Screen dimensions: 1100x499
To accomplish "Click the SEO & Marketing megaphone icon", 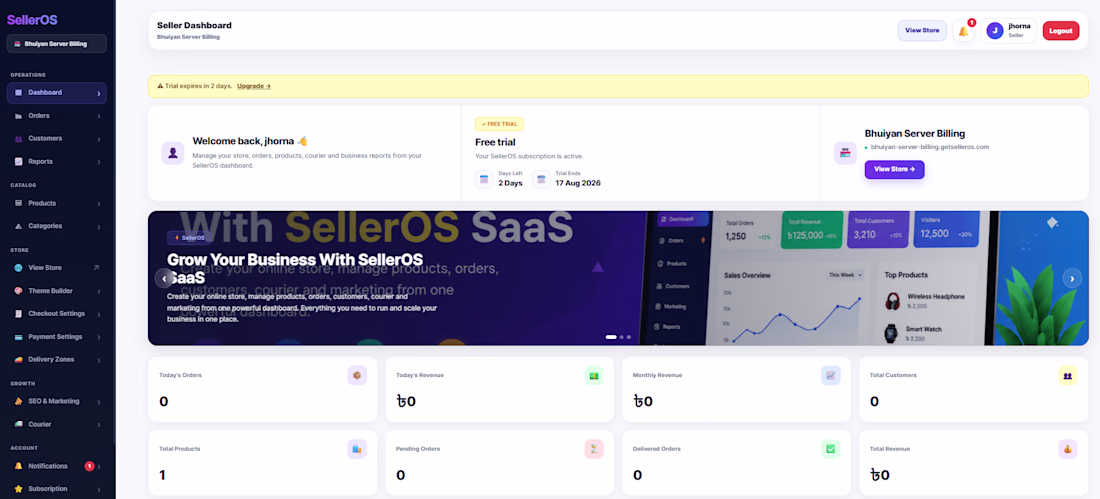I will pos(18,401).
